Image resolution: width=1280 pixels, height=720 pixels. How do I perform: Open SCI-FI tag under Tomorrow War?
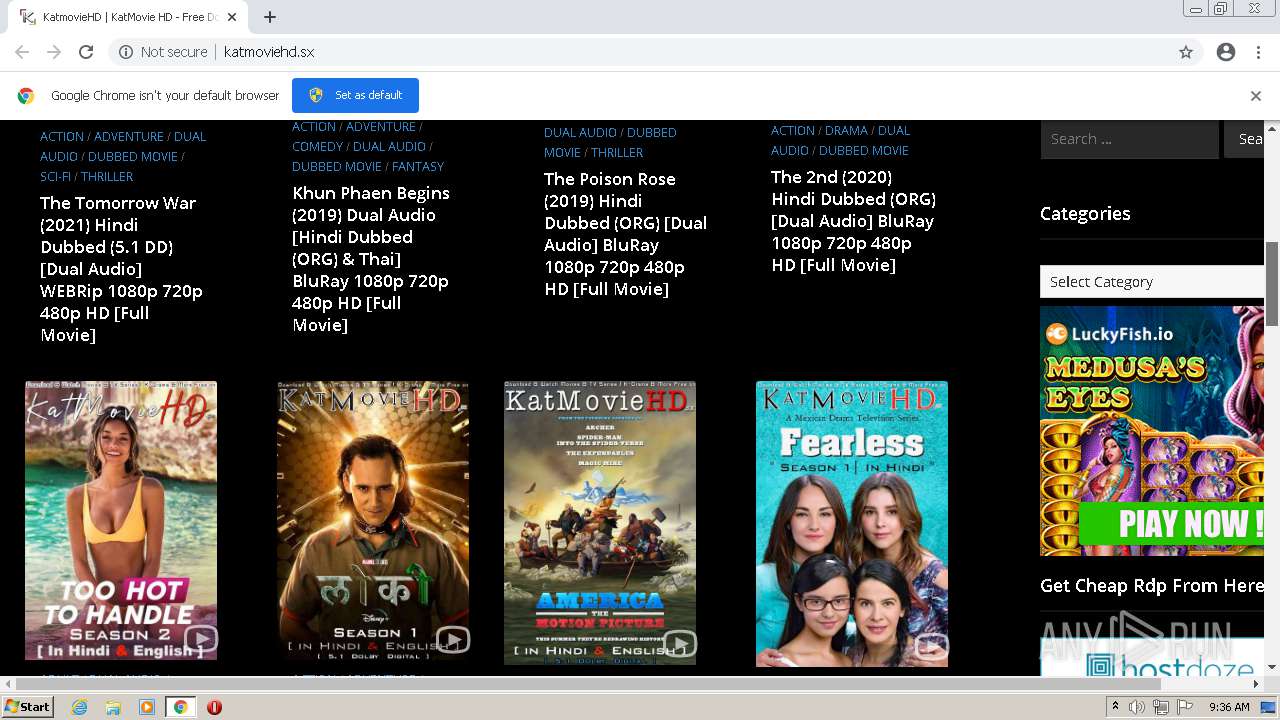coord(55,177)
